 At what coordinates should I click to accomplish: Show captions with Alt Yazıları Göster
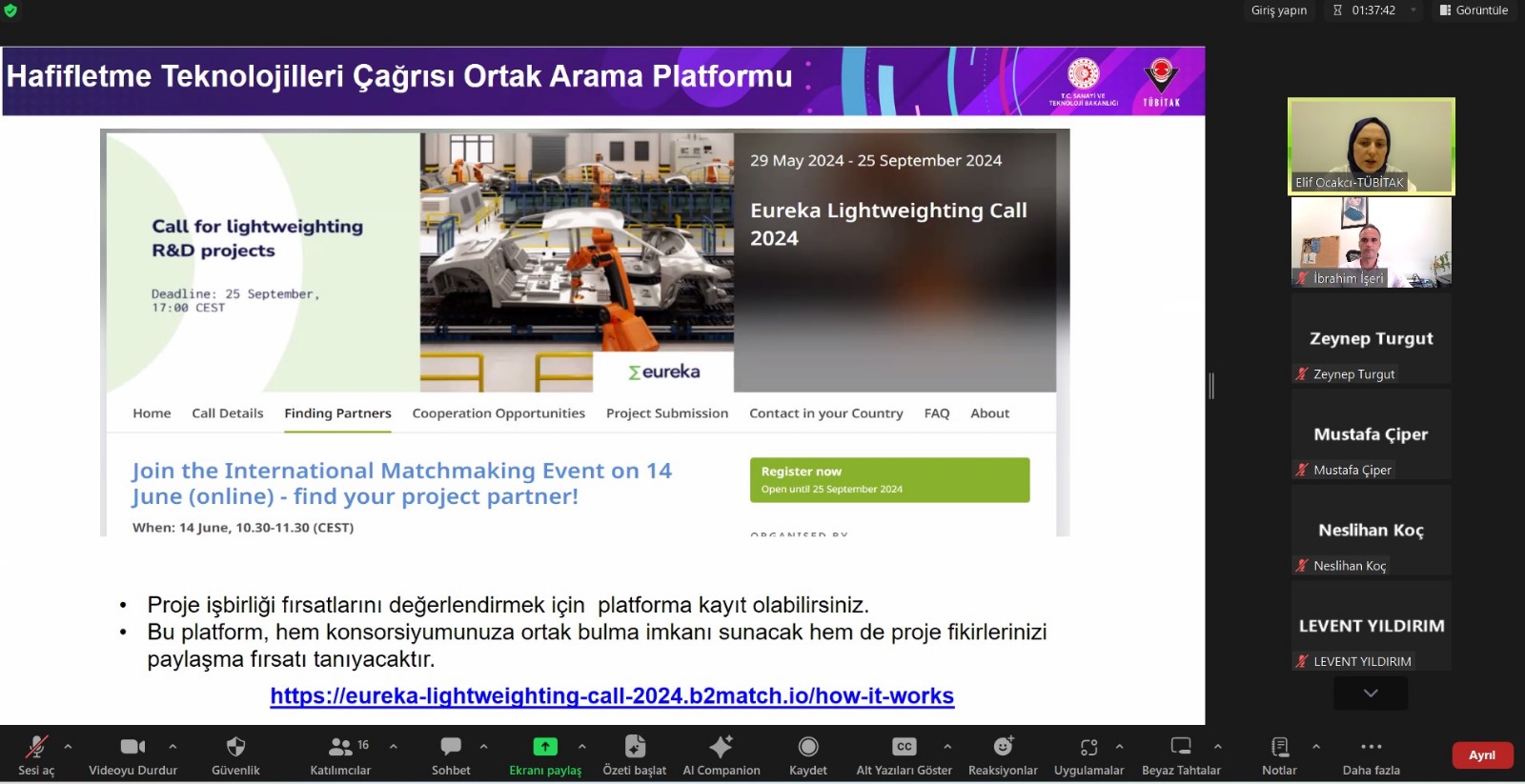coord(904,755)
